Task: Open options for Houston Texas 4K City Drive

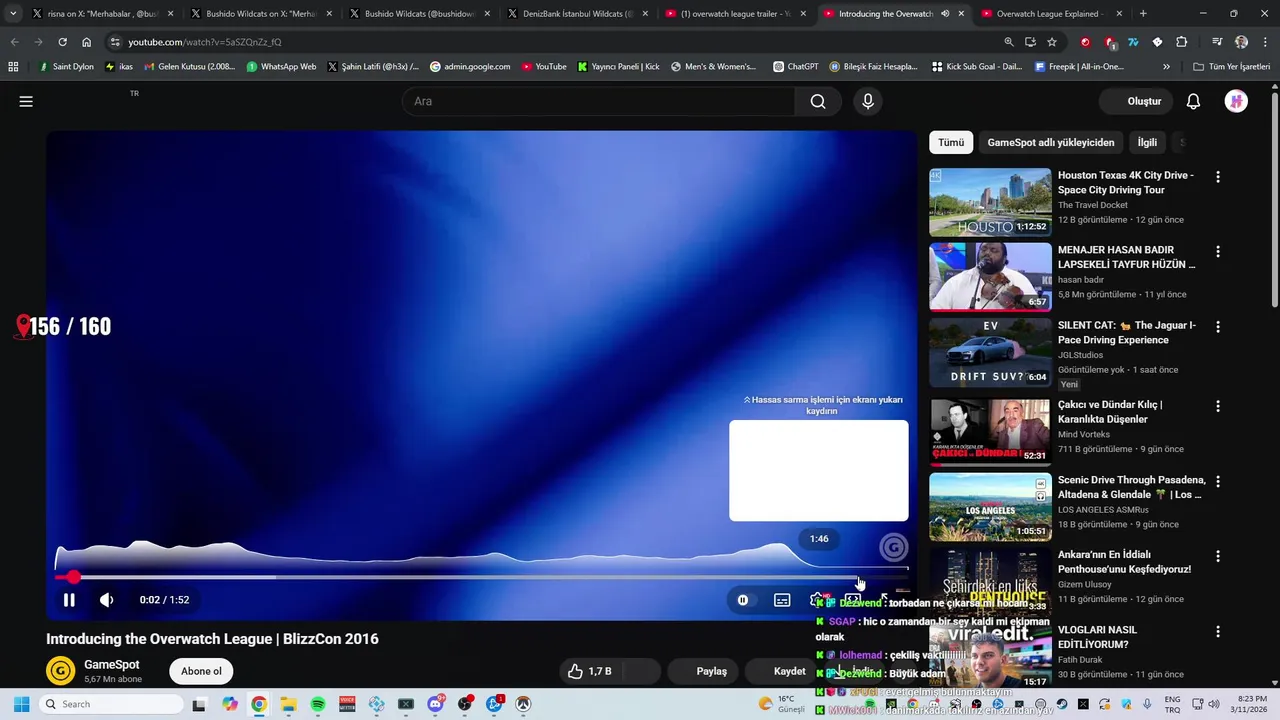Action: pos(1217,177)
